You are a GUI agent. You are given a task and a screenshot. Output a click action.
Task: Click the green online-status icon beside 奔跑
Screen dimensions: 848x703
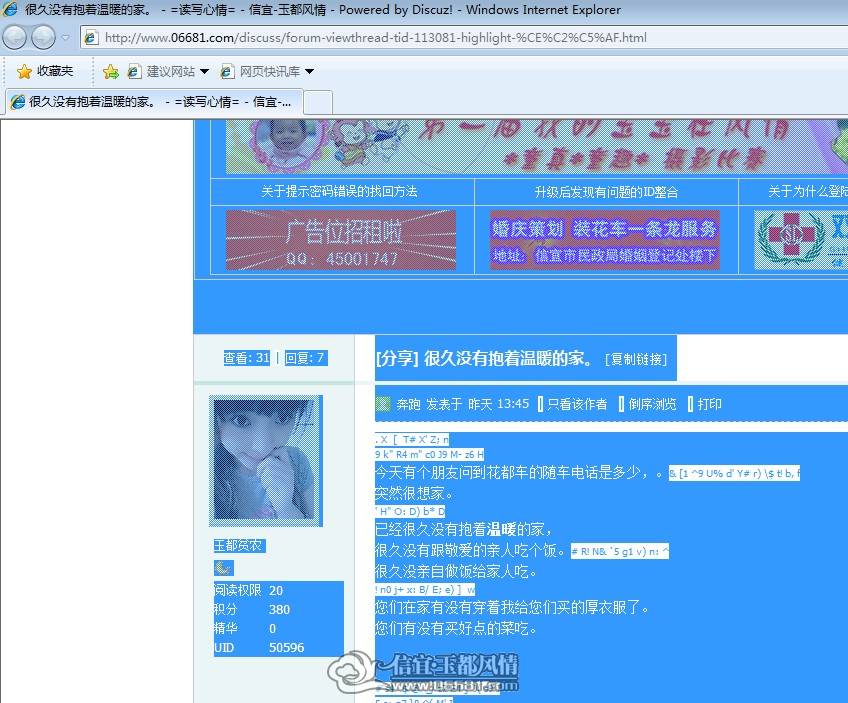(x=383, y=404)
